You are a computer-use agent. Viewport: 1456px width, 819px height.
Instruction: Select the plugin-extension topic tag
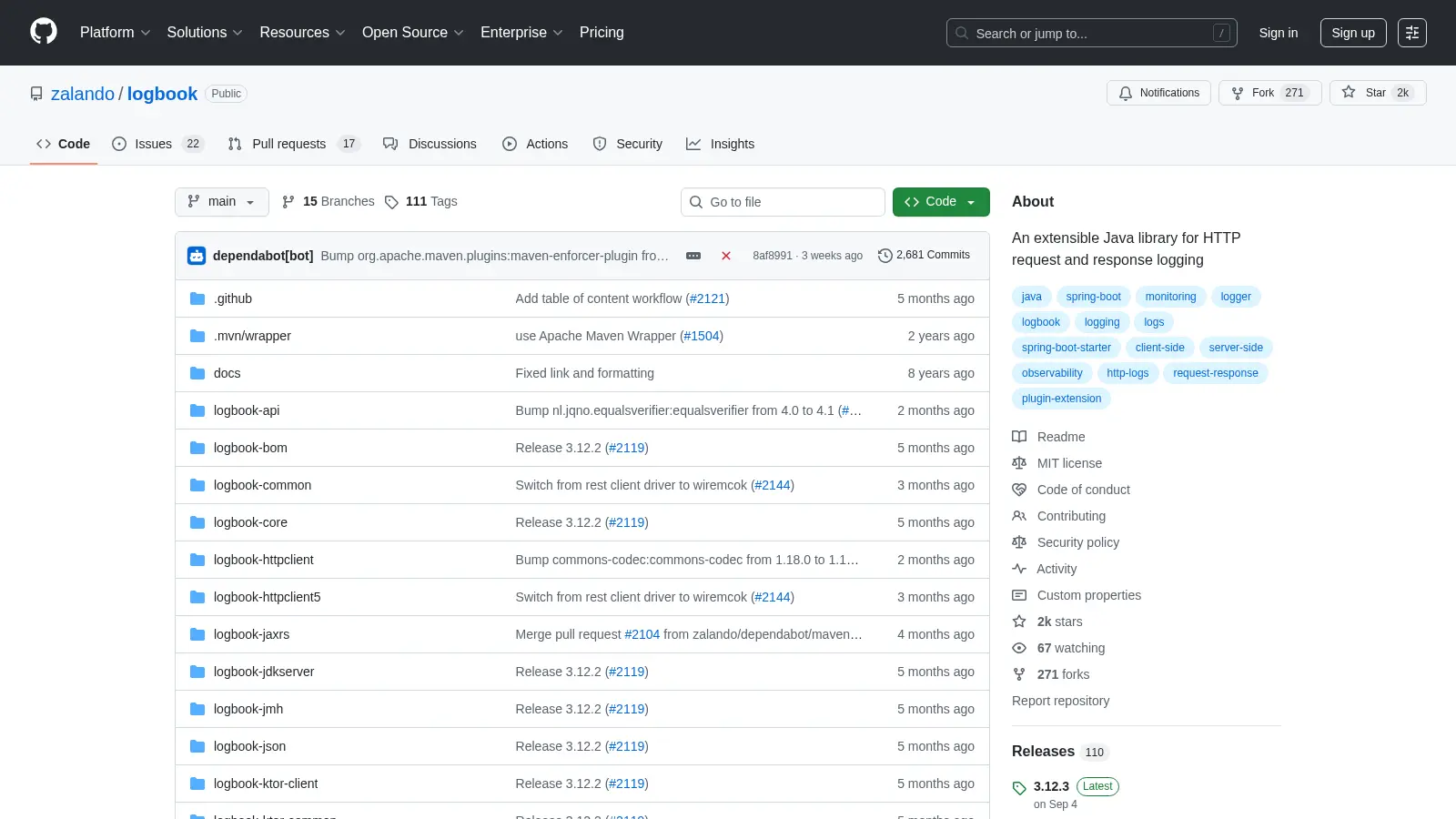point(1061,399)
